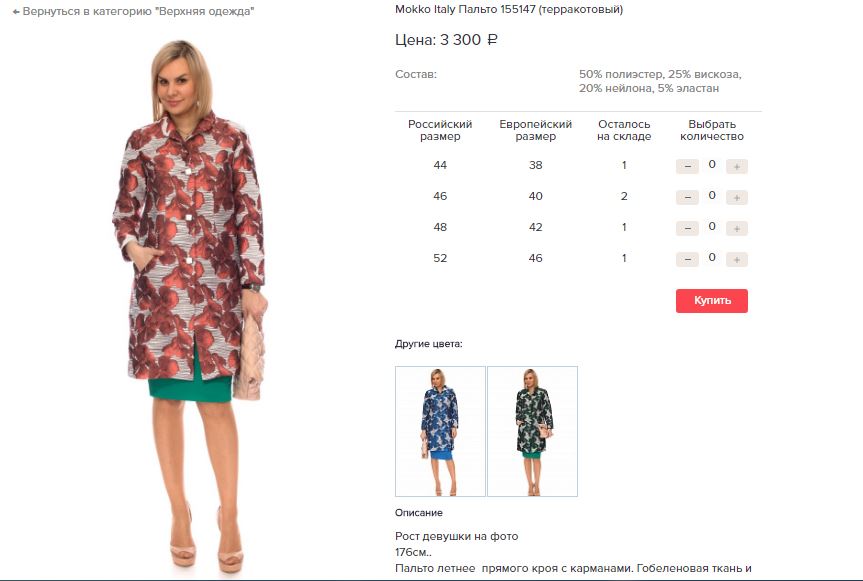Increase quantity for Russian size 48
863x581 pixels.
pos(736,228)
